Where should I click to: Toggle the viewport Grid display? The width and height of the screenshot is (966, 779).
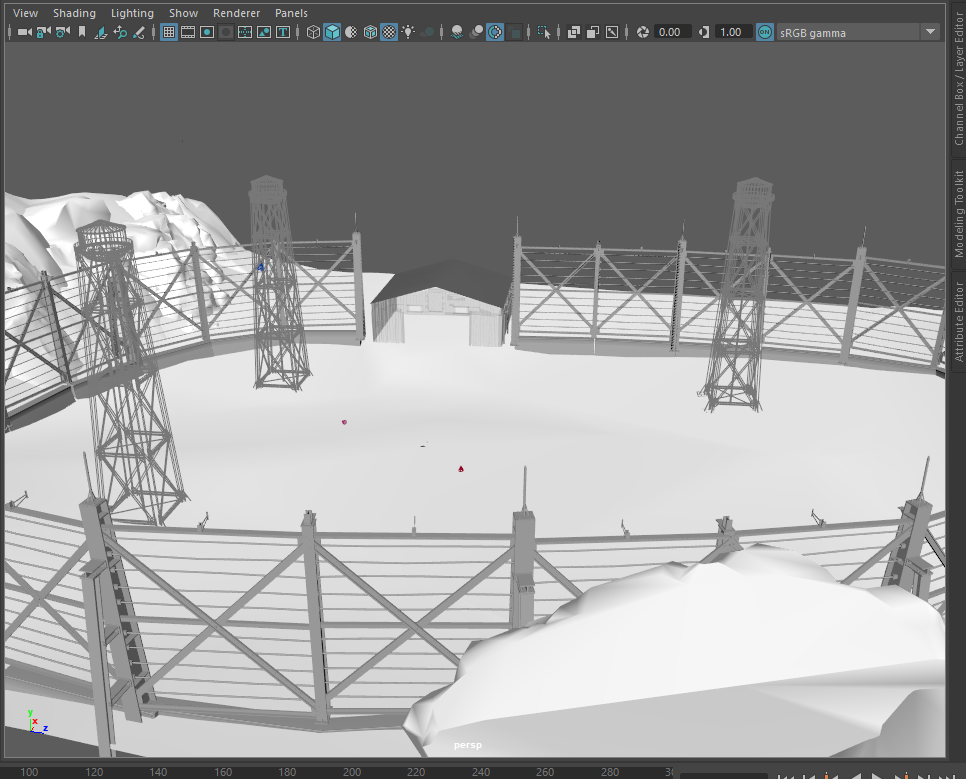(x=169, y=32)
